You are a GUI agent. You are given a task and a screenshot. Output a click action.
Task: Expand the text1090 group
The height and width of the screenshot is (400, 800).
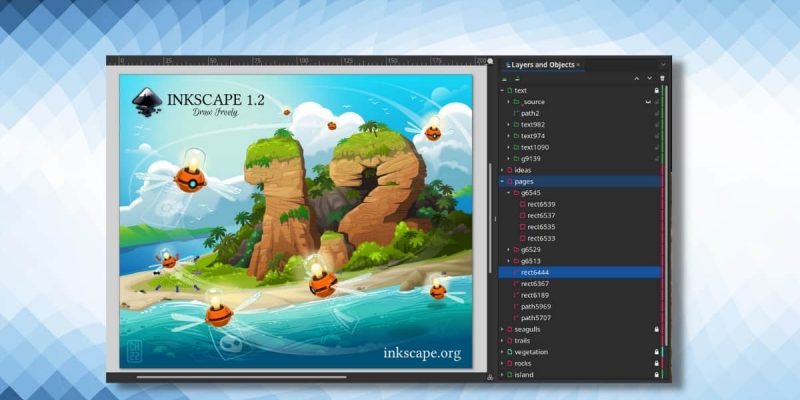[x=508, y=147]
